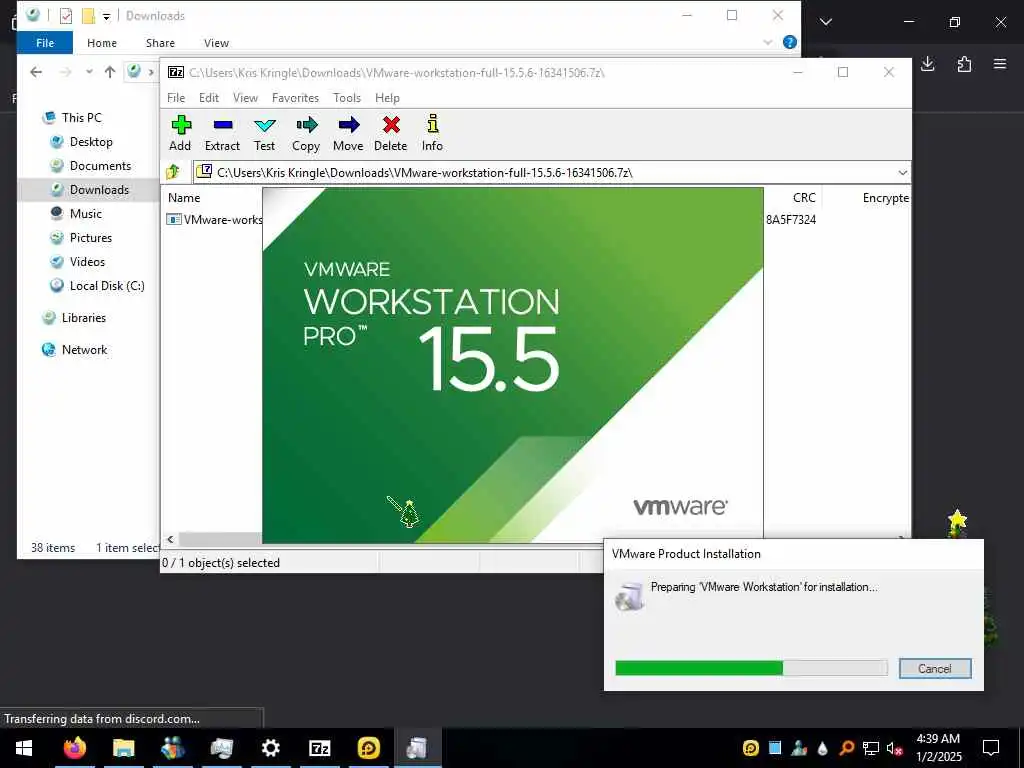1024x768 pixels.
Task: Sort by the Name column header
Action: click(184, 198)
